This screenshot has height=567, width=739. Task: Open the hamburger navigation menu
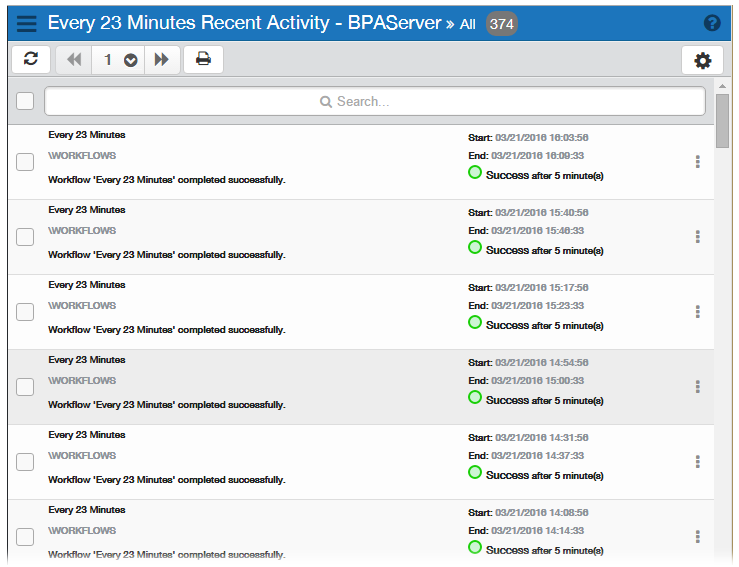tap(27, 23)
